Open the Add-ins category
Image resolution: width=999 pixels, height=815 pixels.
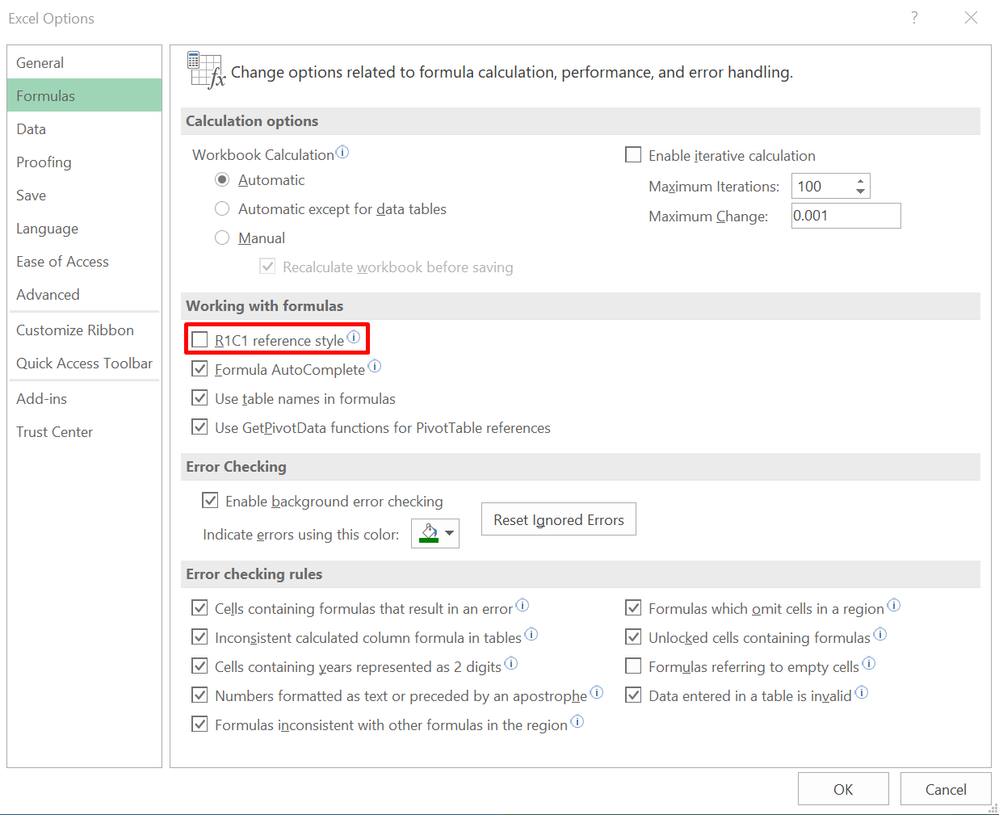click(x=84, y=398)
